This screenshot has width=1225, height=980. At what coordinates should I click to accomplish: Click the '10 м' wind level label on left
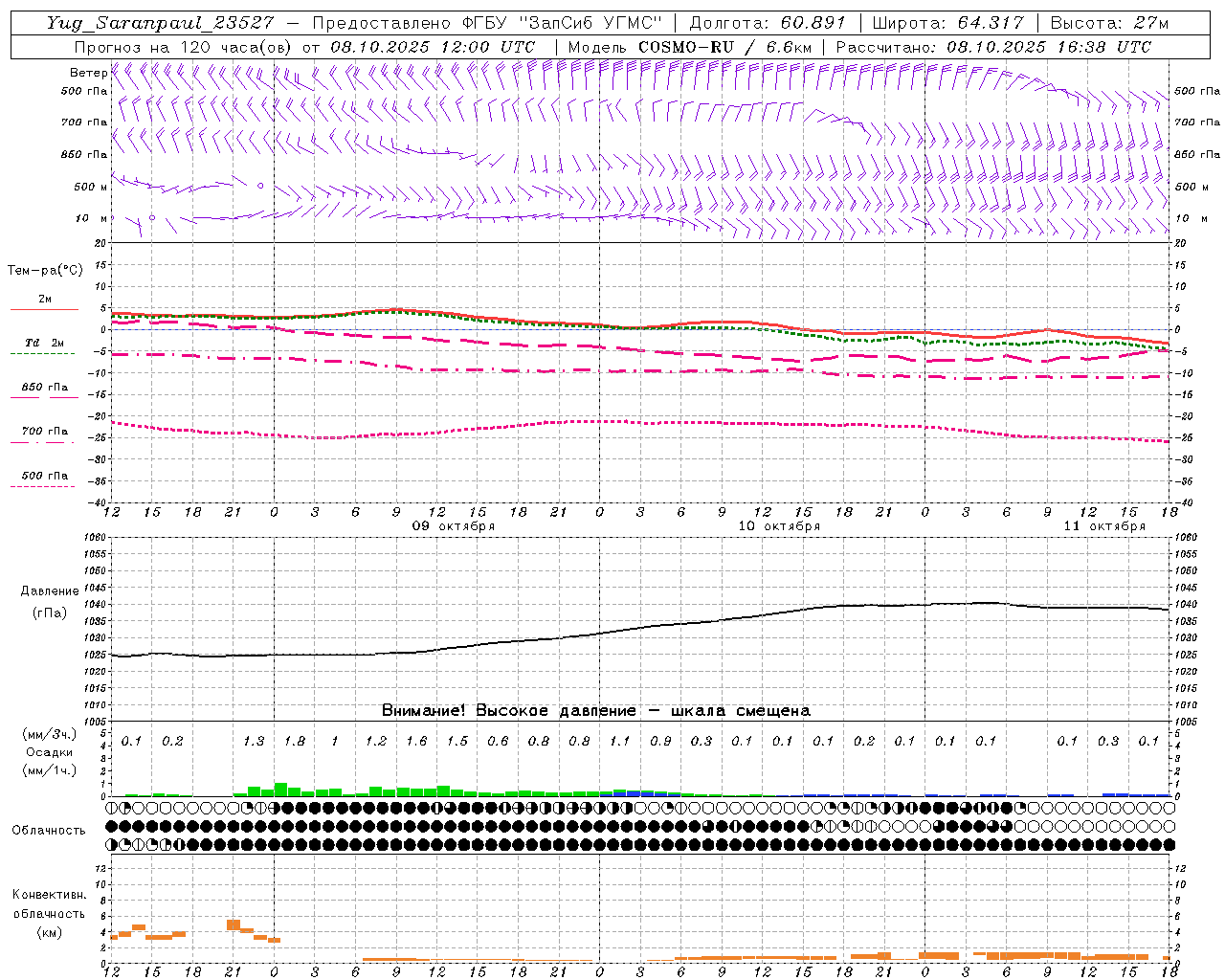(91, 218)
